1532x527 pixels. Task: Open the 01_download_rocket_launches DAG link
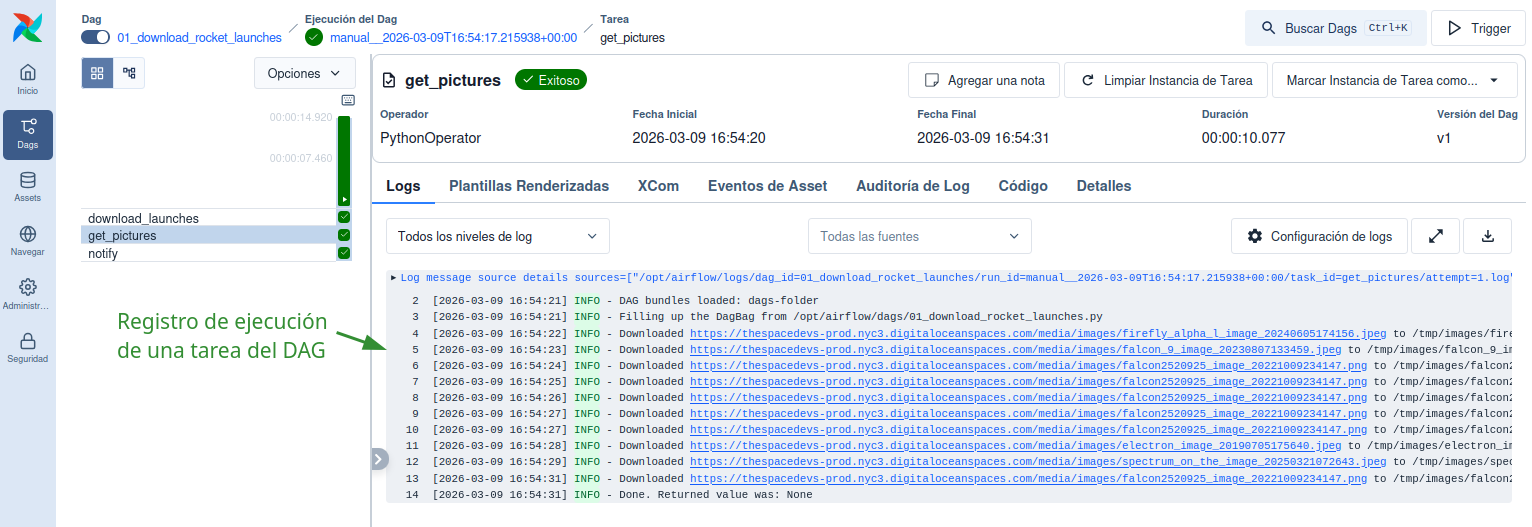(199, 37)
